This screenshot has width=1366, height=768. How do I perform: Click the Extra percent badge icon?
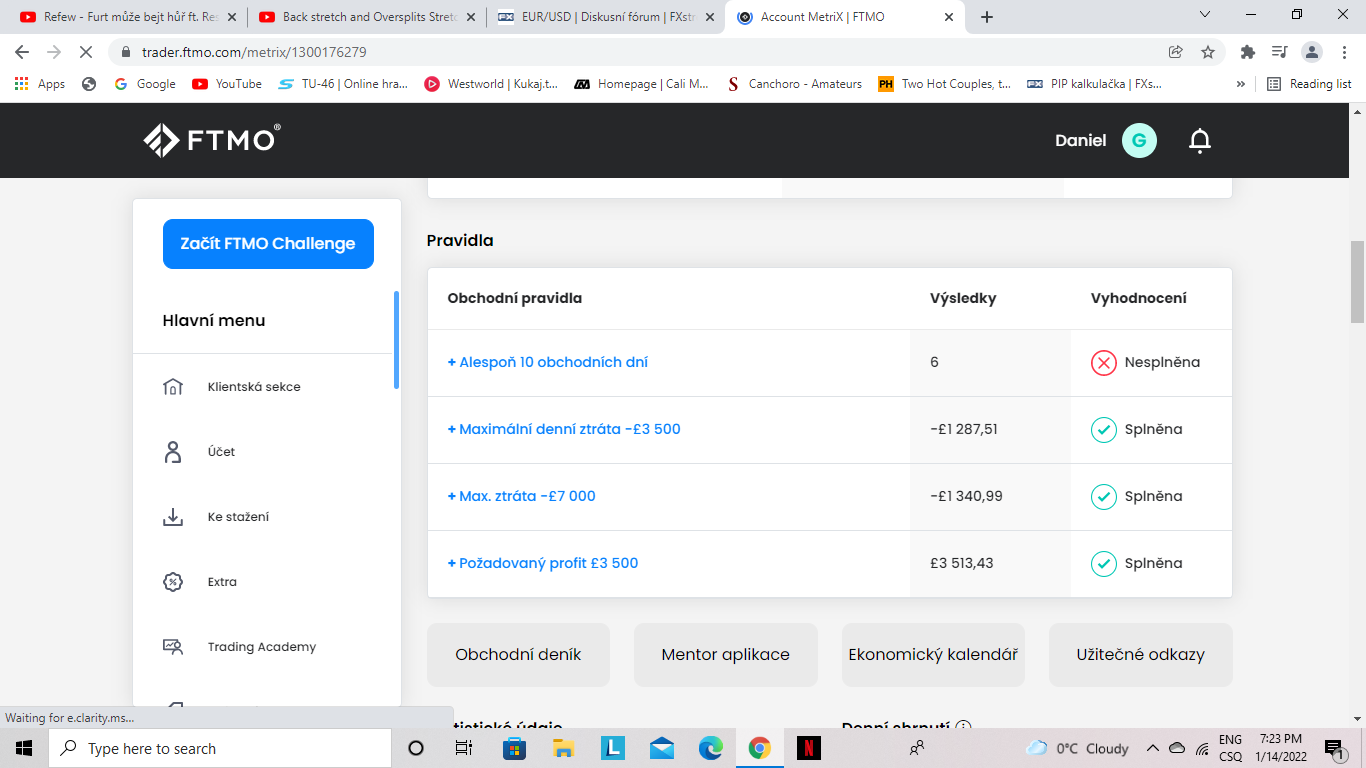coord(173,582)
